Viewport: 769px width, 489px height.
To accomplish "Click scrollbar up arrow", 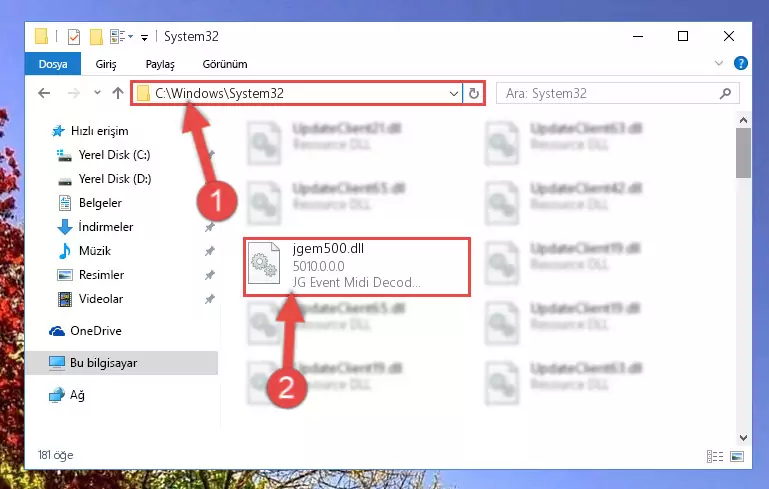I will [x=743, y=120].
